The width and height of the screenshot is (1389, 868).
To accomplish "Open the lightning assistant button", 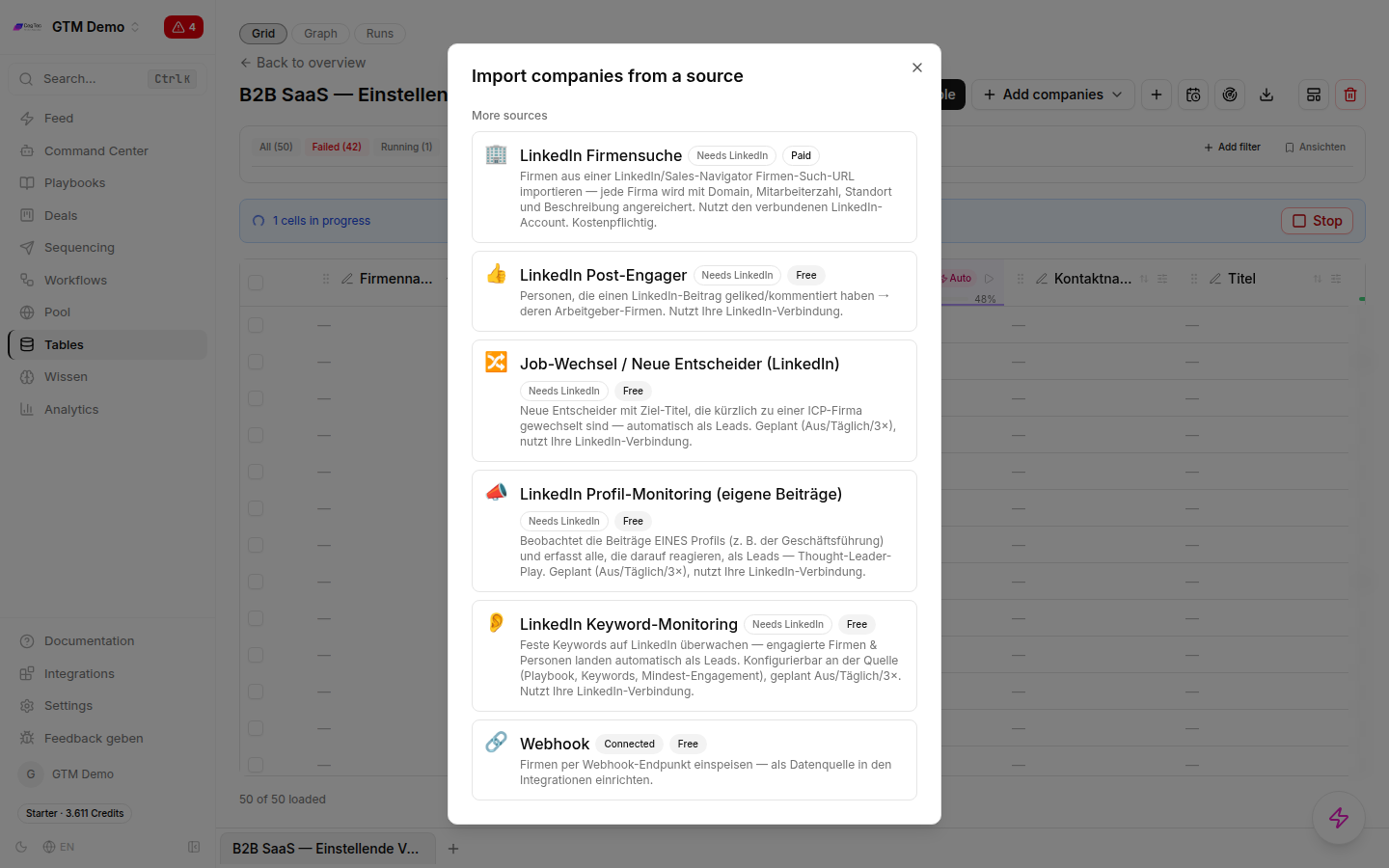I will (x=1339, y=818).
